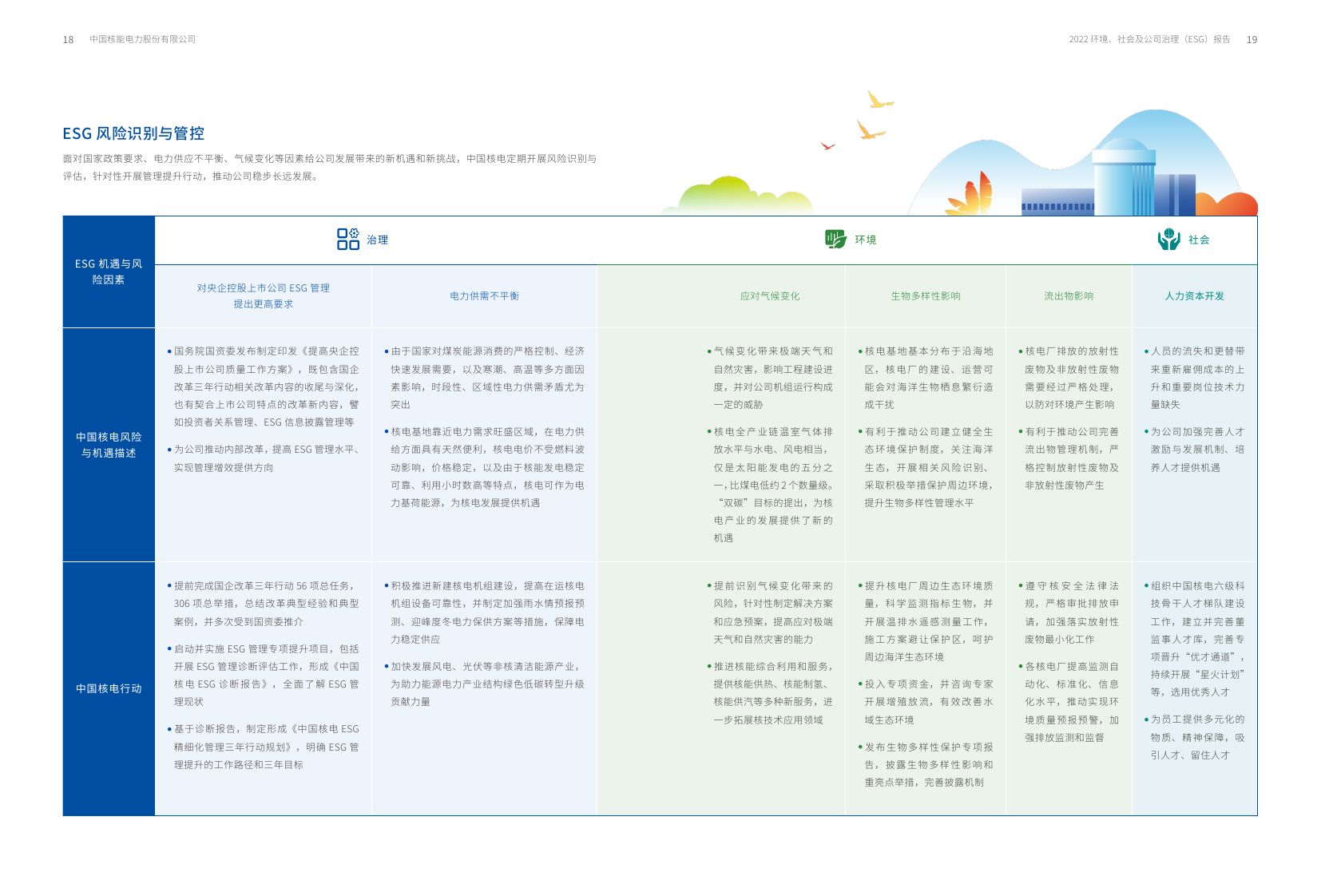The width and height of the screenshot is (1321, 896).
Task: Click column header '对央企控股上市公司 ESG 管理提出更高要求'
Action: pos(264,295)
